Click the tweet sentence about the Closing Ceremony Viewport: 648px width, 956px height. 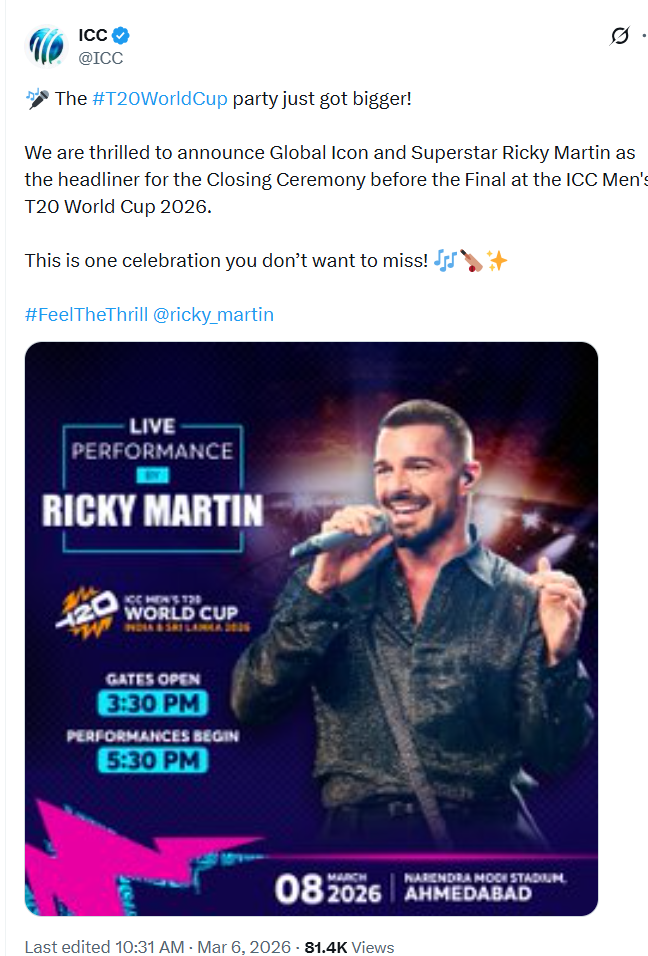point(330,180)
